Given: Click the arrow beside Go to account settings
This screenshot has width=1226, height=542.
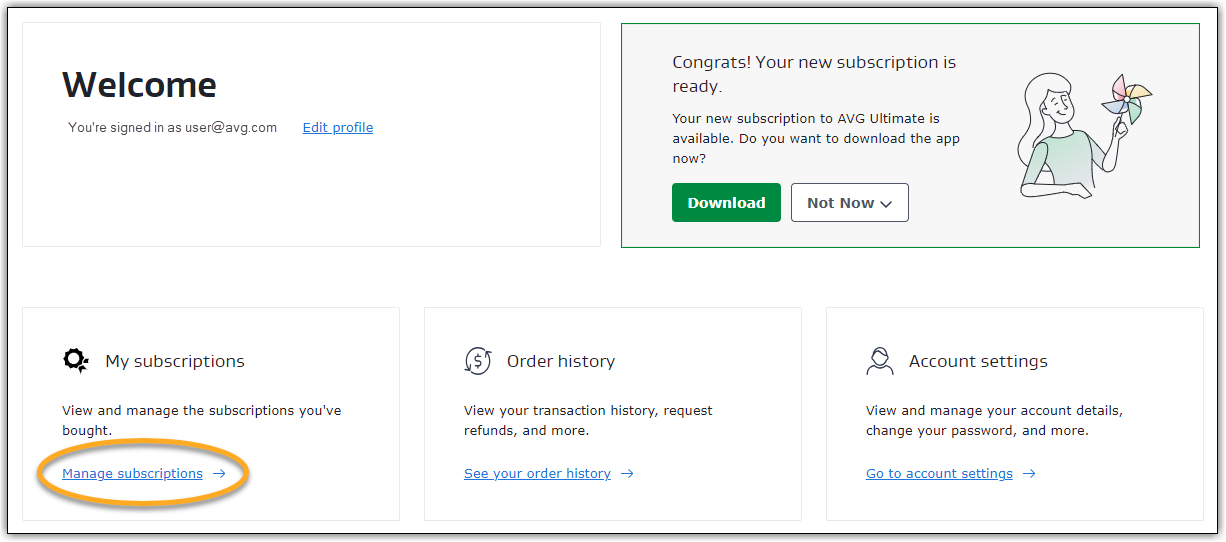Looking at the screenshot, I should [x=1029, y=474].
